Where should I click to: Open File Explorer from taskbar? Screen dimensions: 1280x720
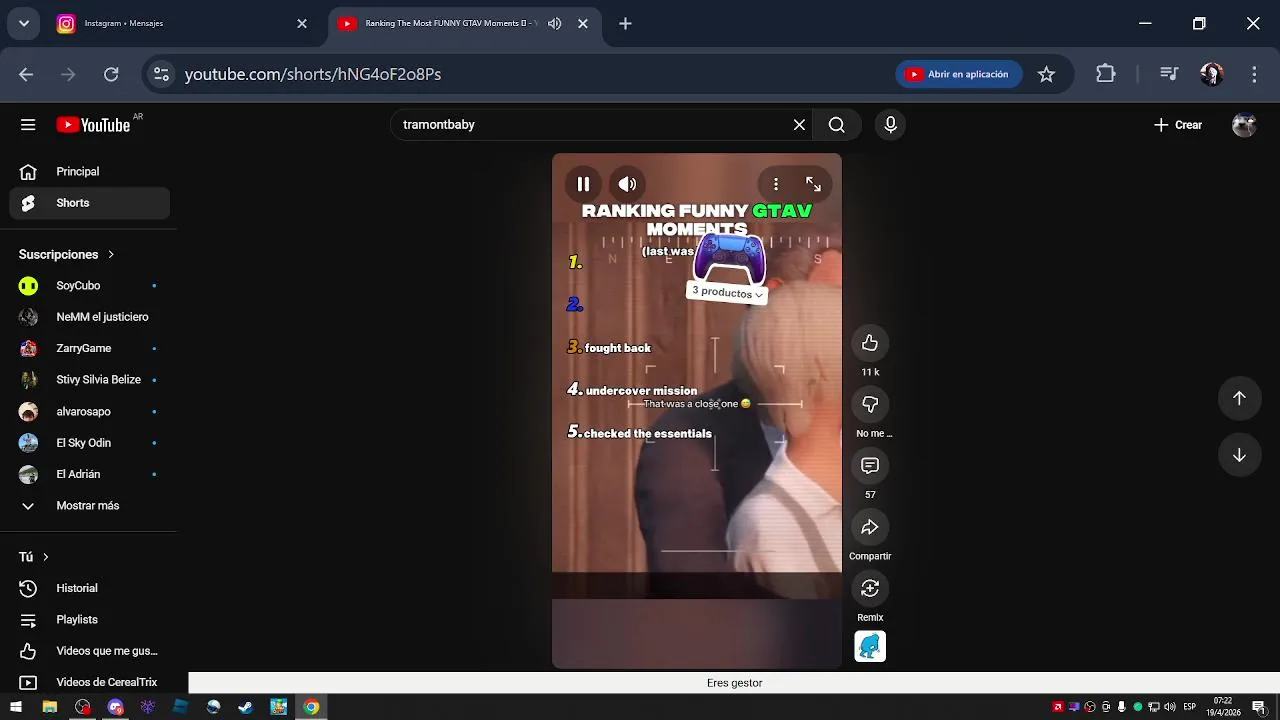[49, 707]
